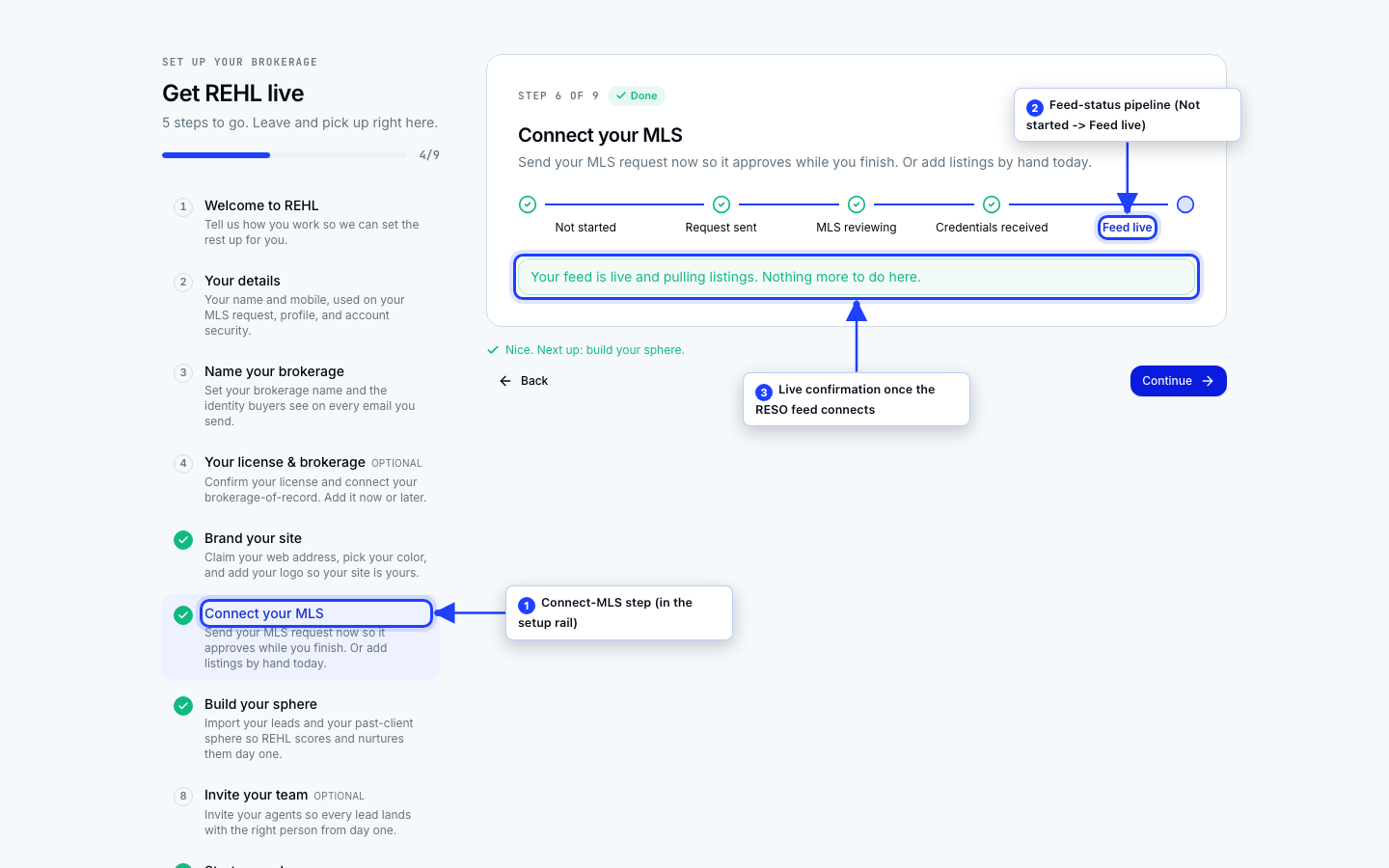Click the step 8 number circle for Invite your team

183,797
